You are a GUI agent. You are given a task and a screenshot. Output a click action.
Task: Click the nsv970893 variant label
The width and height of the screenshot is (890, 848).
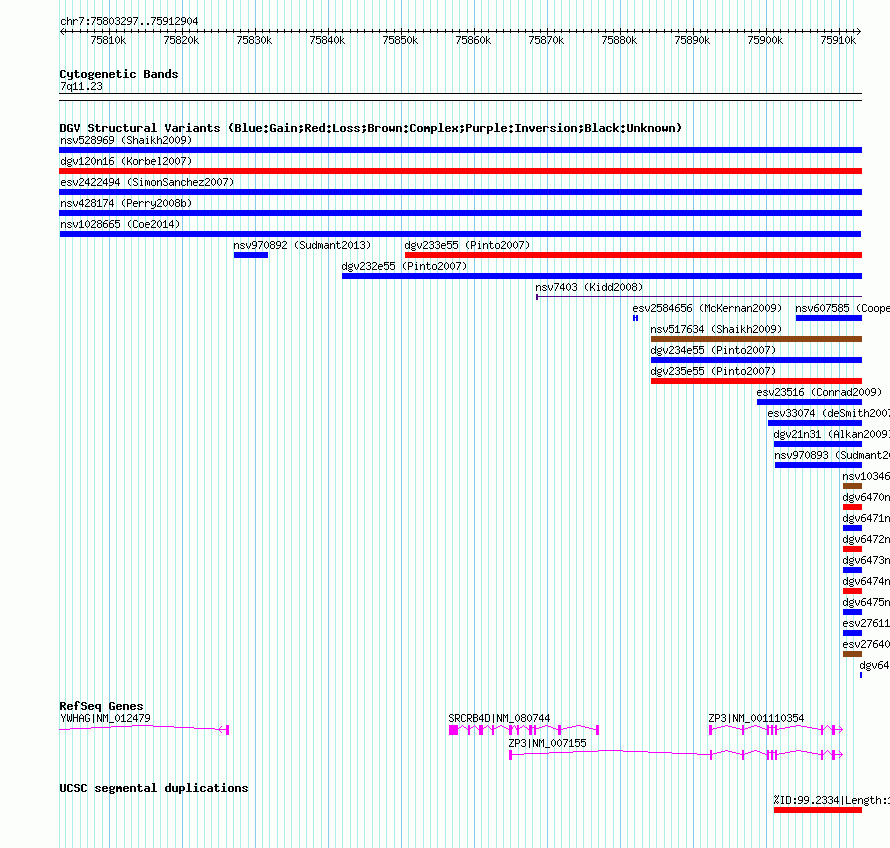tap(832, 455)
